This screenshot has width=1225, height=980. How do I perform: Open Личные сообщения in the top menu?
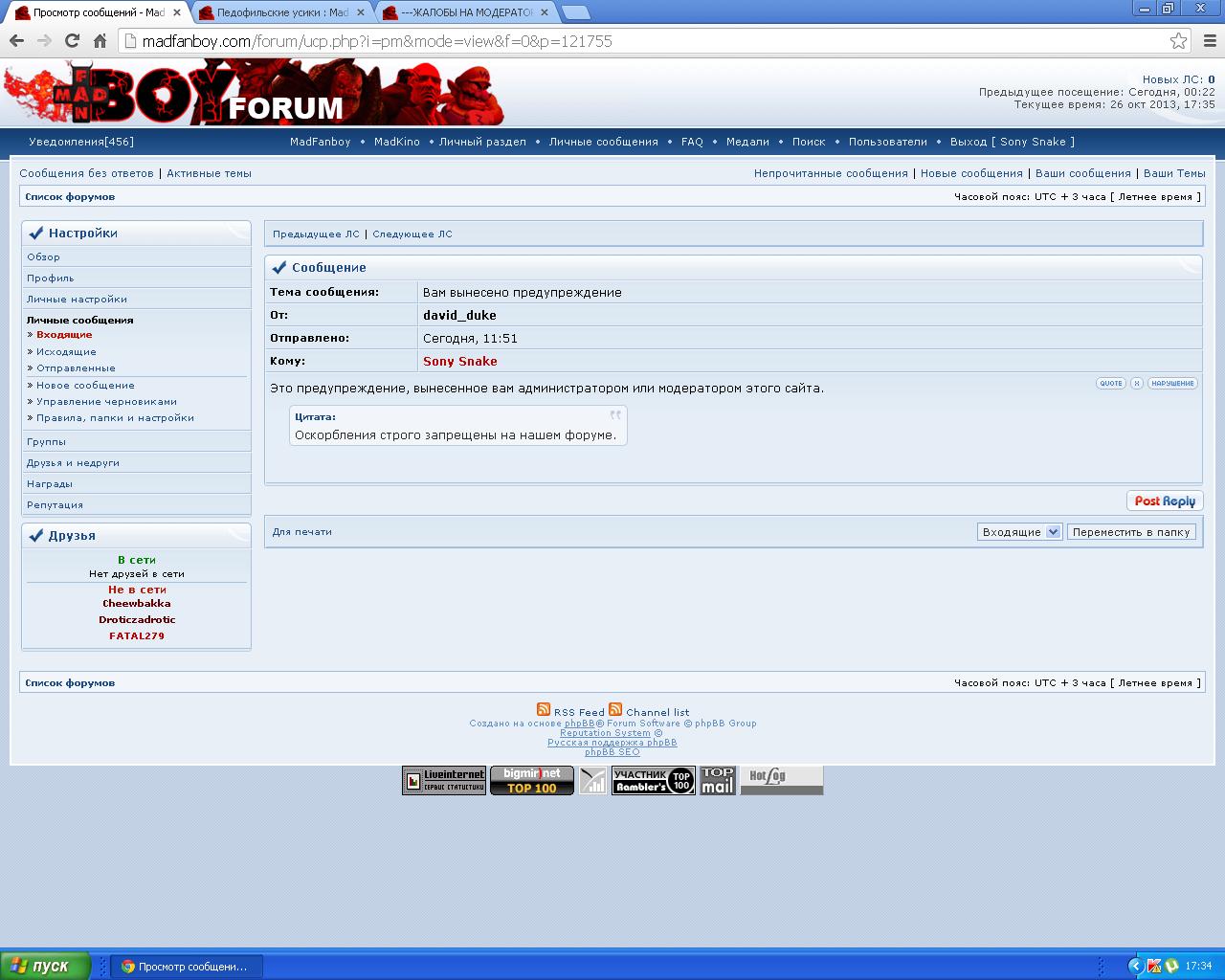pos(603,142)
